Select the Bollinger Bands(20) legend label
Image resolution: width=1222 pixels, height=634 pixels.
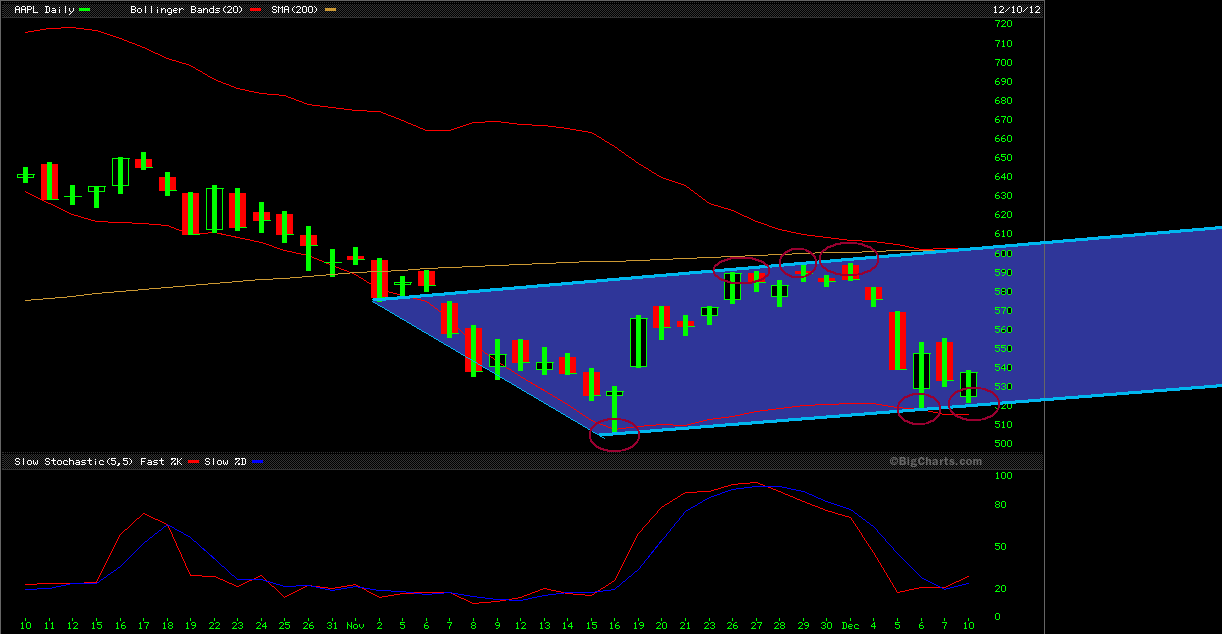188,9
